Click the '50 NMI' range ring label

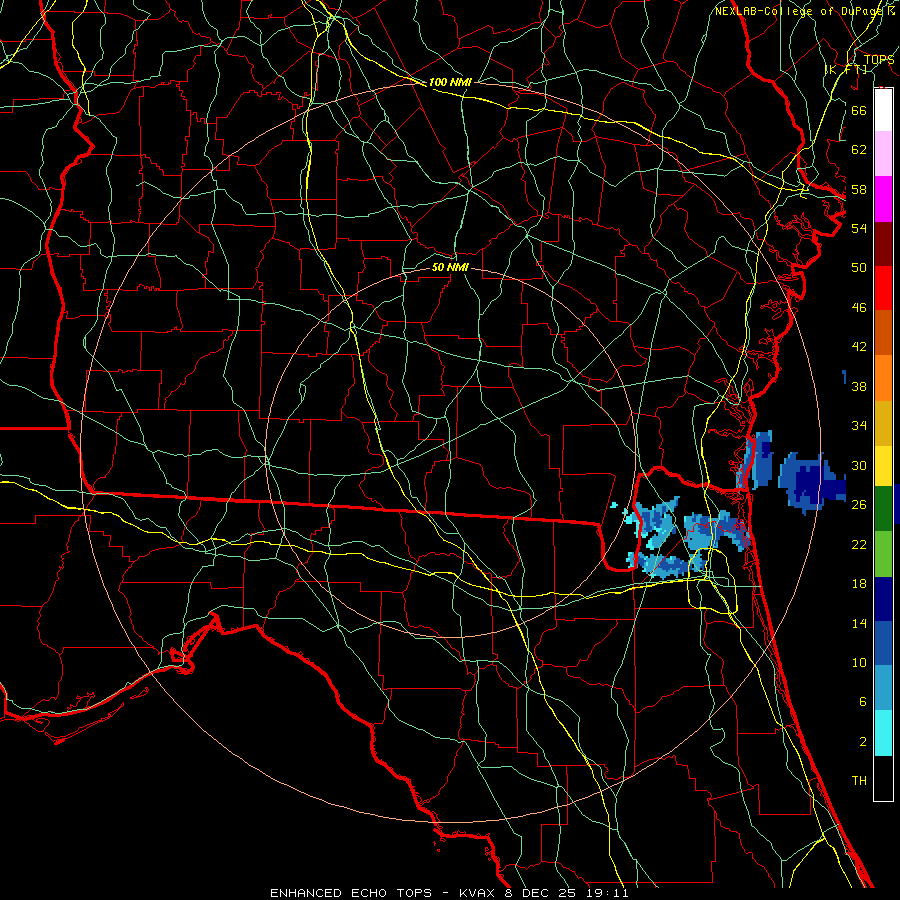coord(450,267)
